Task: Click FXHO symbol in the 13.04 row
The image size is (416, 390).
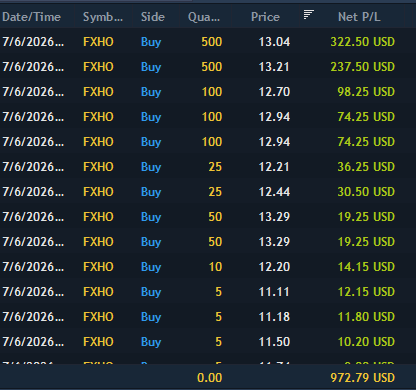Action: click(98, 42)
